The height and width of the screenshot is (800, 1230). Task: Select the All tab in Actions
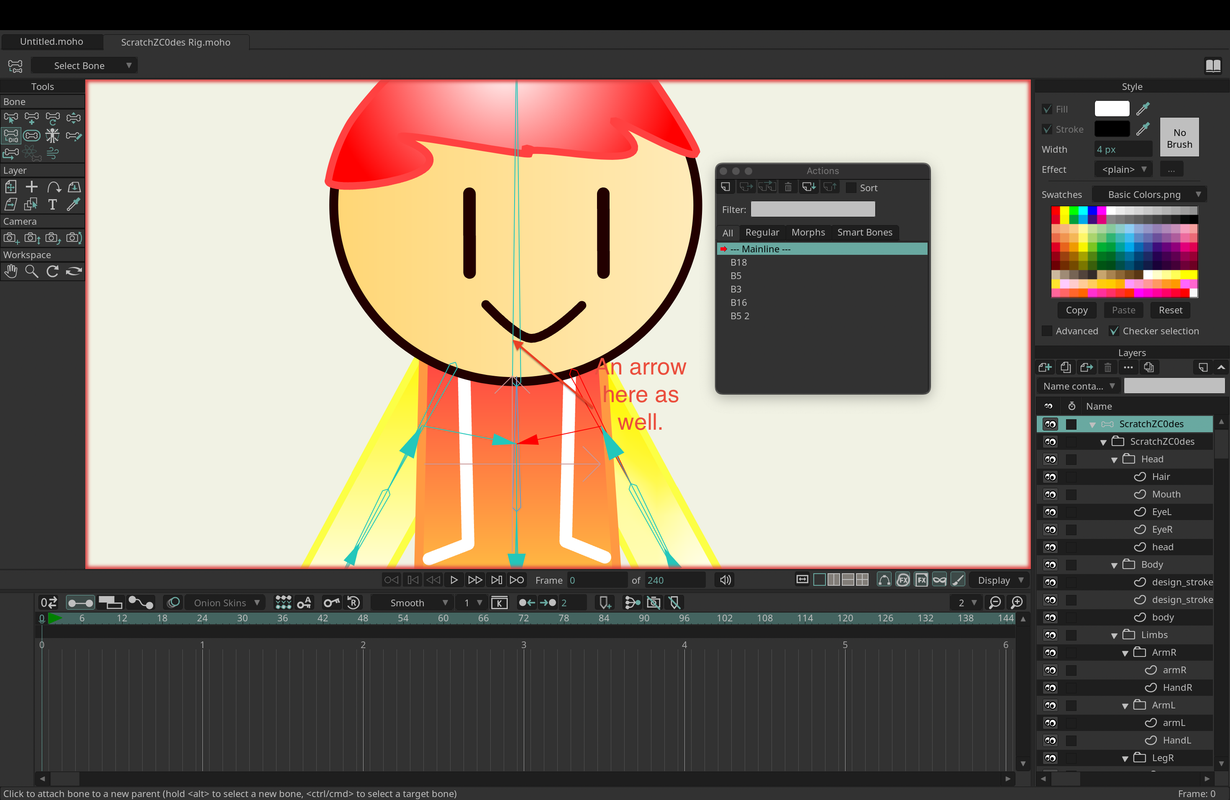[x=728, y=232]
